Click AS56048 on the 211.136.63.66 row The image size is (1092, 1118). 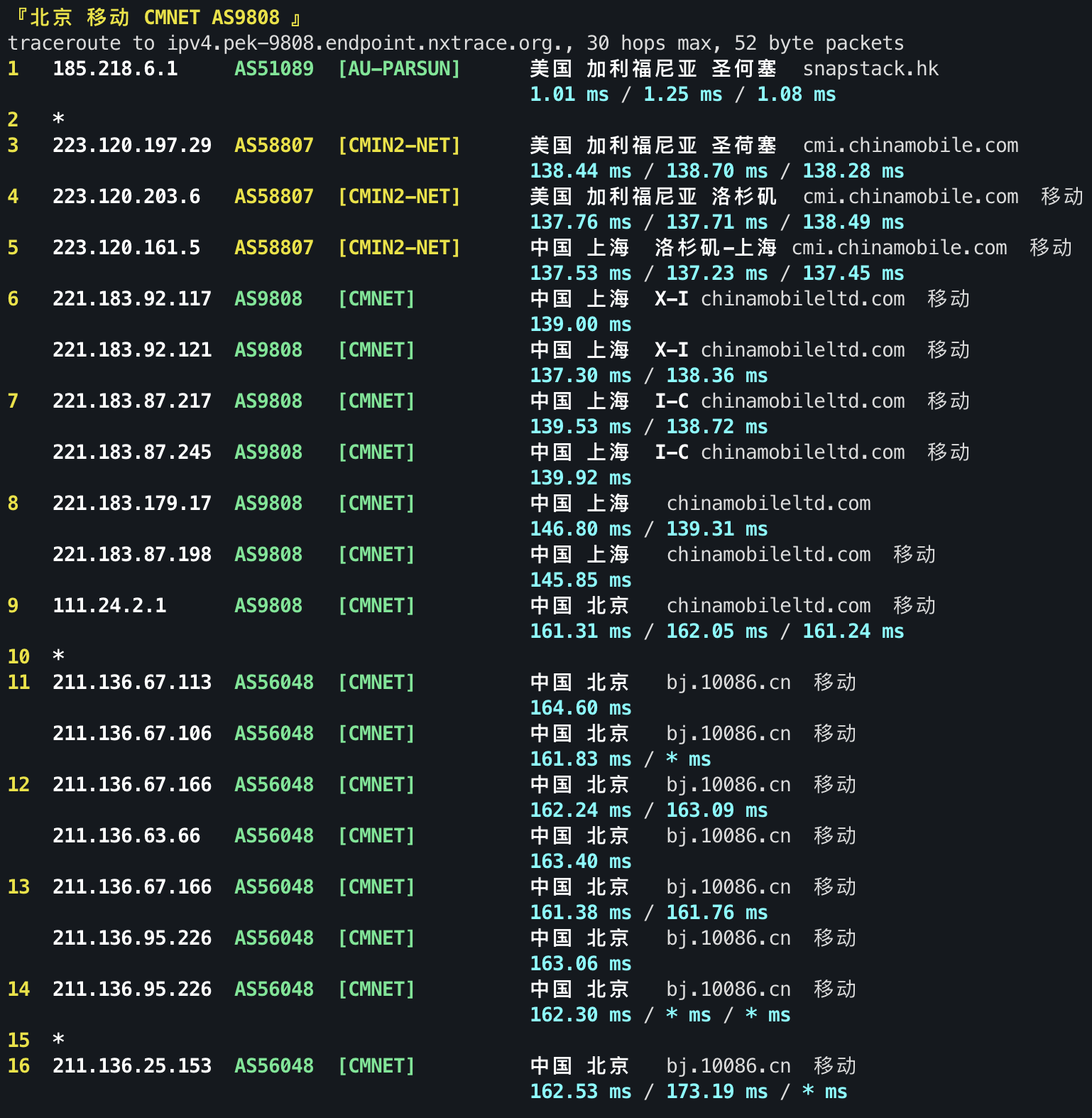click(274, 836)
